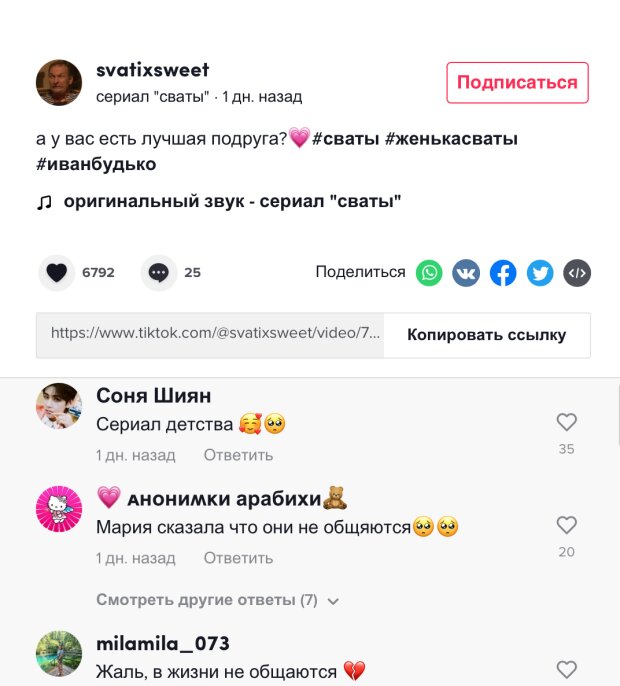Click the Подписаться button
The height and width of the screenshot is (686, 620).
(x=517, y=83)
